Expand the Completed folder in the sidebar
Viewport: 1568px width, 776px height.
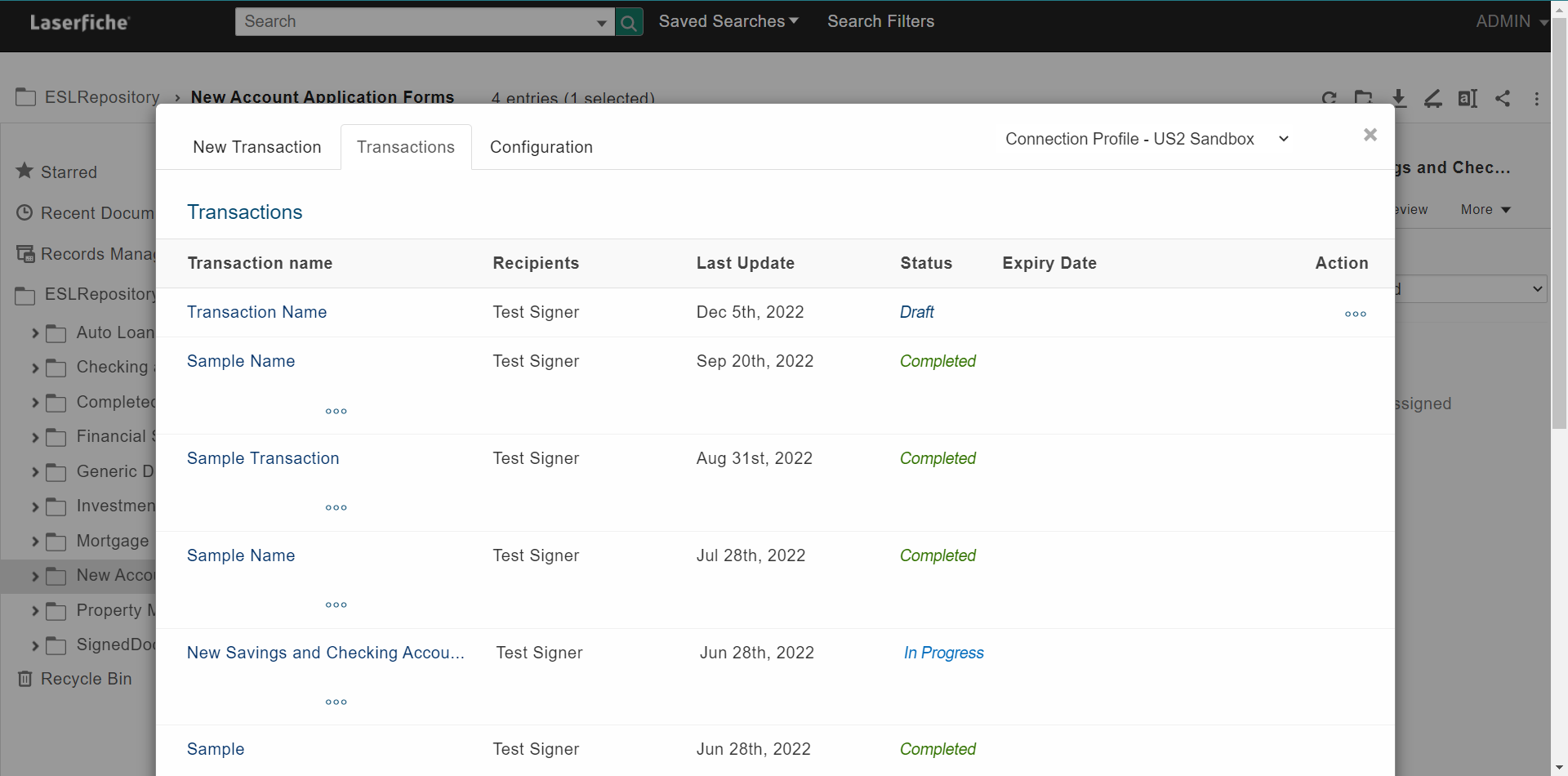[x=35, y=403]
